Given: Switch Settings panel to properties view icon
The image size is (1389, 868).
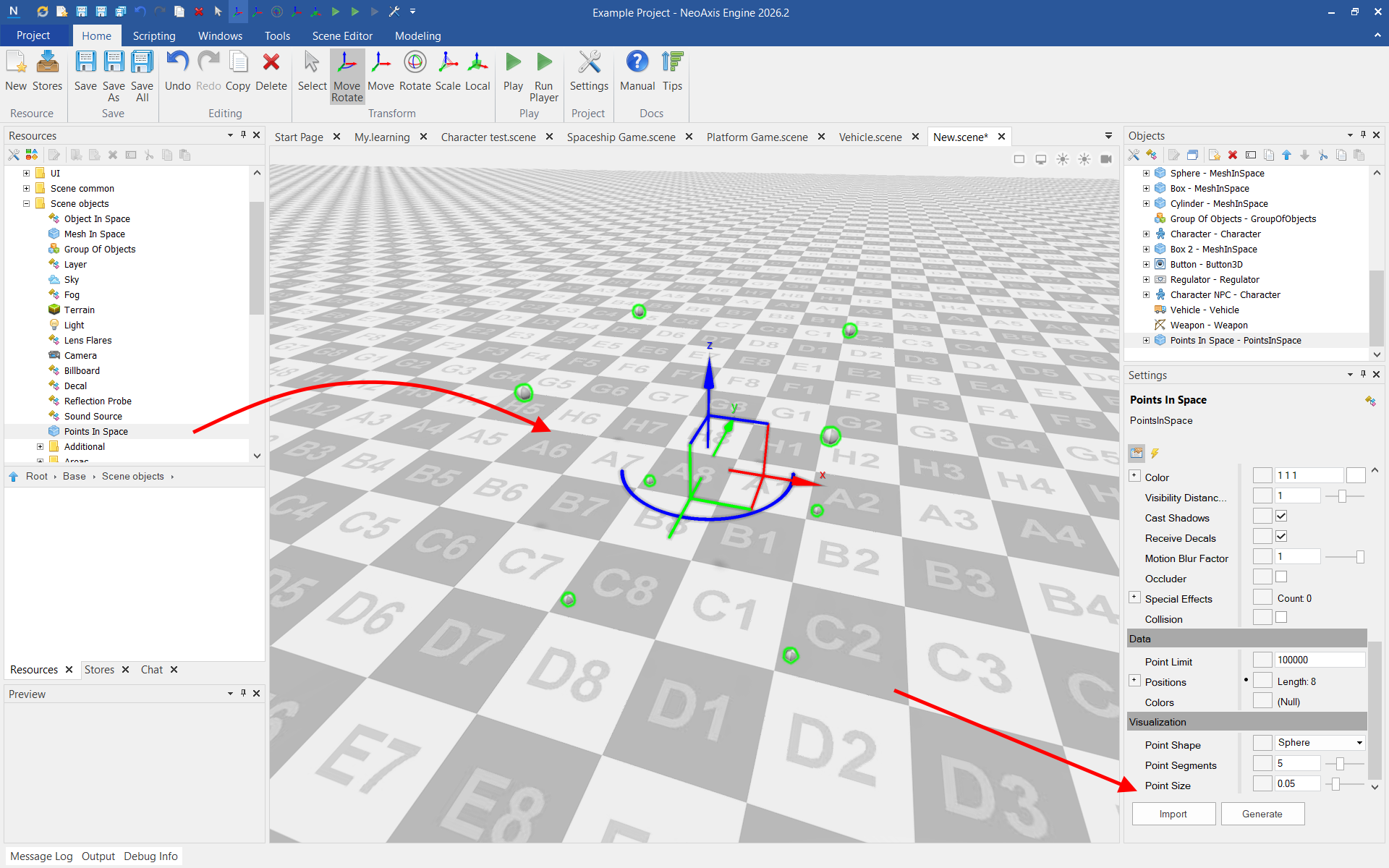Looking at the screenshot, I should click(x=1137, y=453).
